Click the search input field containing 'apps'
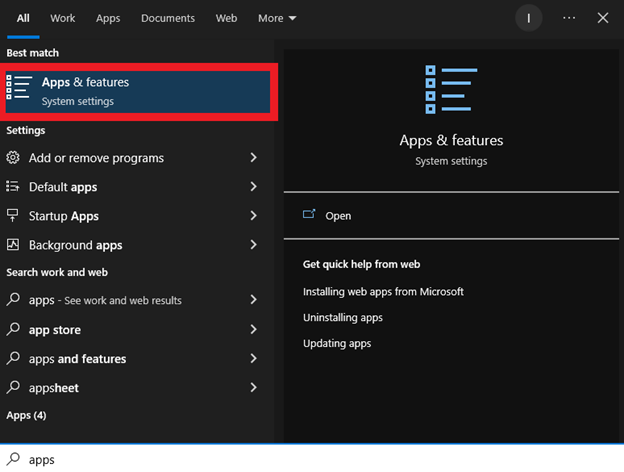This screenshot has width=624, height=472. pos(312,459)
